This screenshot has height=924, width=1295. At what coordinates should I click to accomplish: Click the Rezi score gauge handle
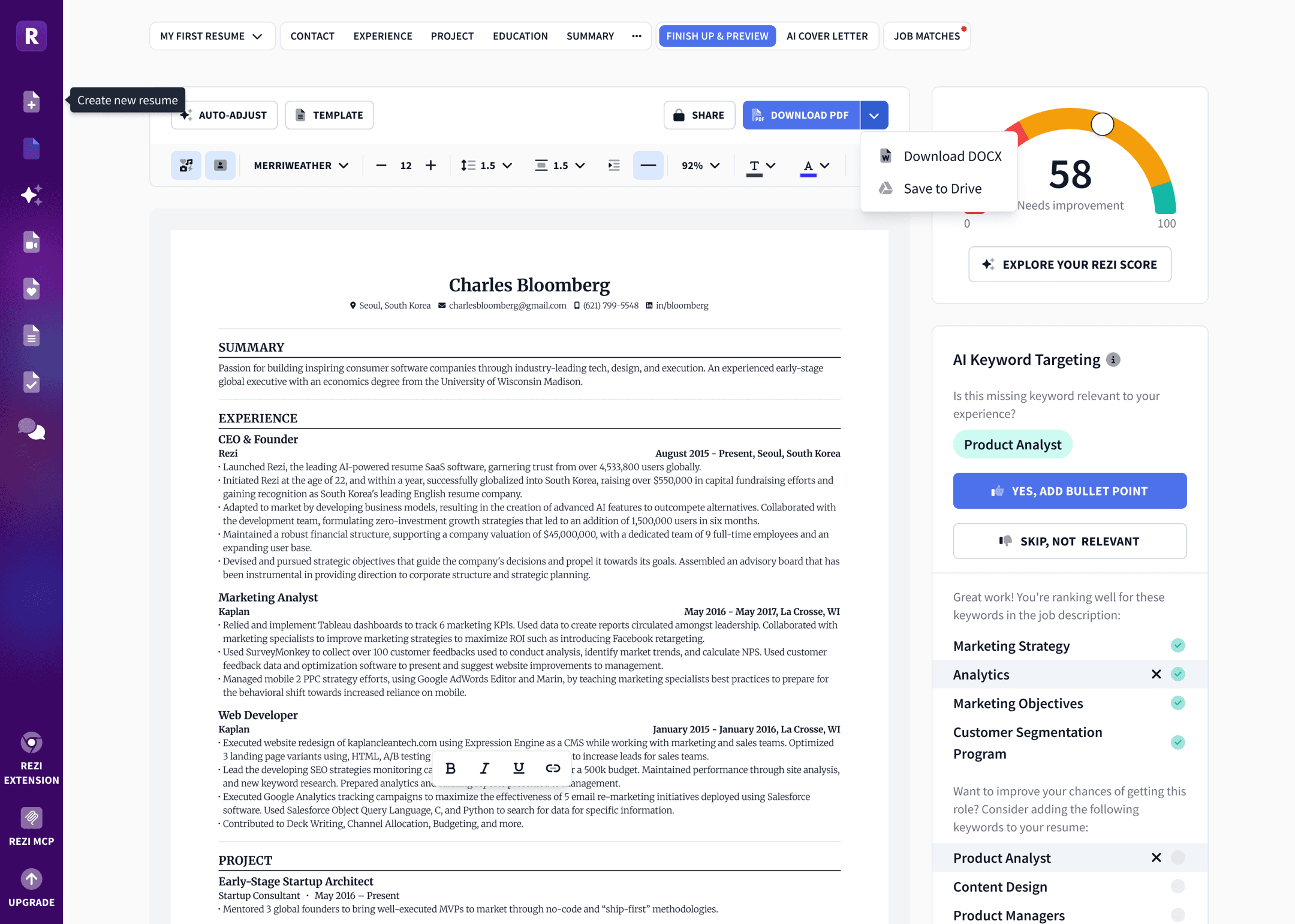[x=1102, y=123]
